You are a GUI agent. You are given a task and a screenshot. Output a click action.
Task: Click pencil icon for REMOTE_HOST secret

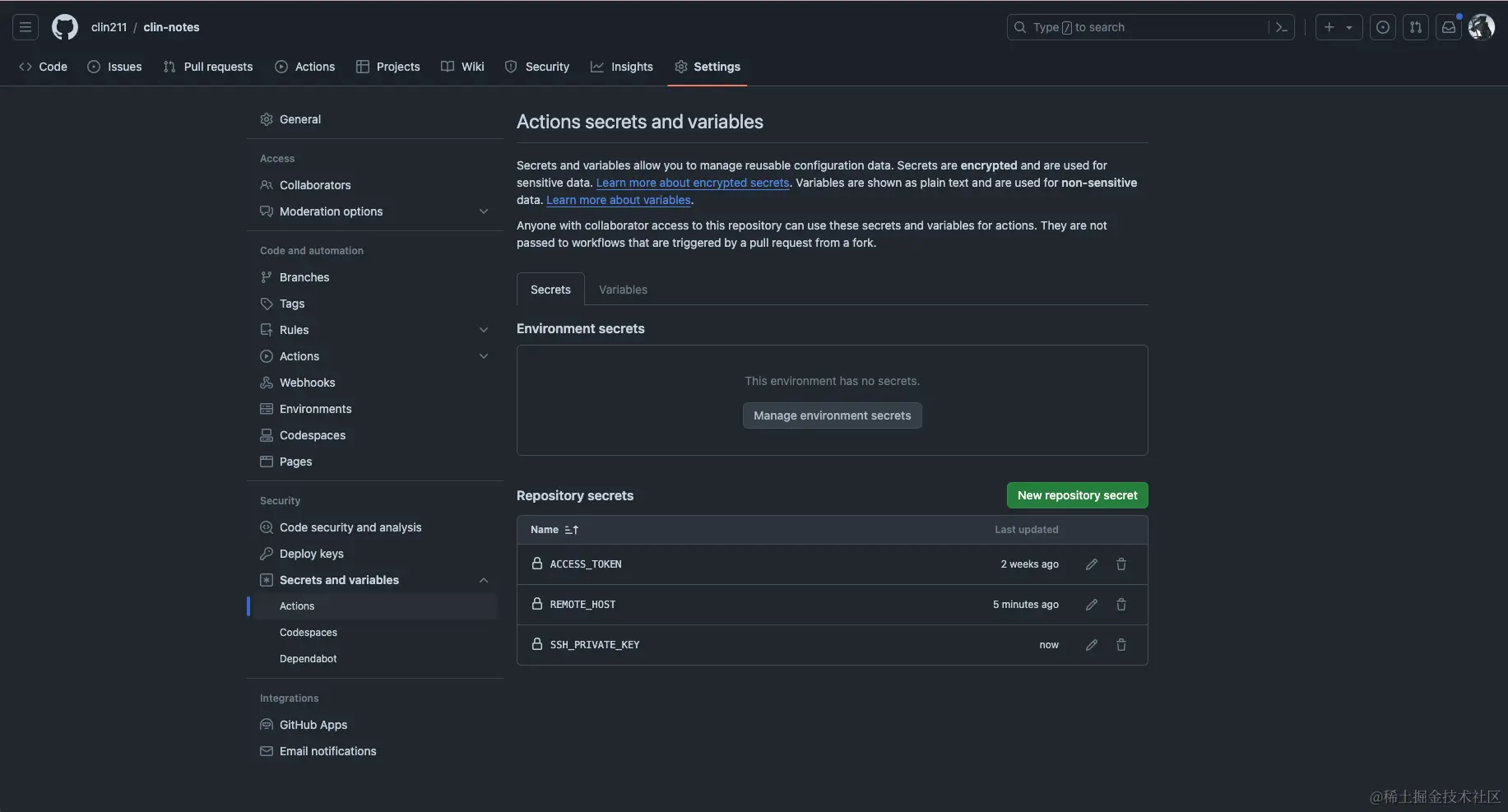[x=1092, y=605]
